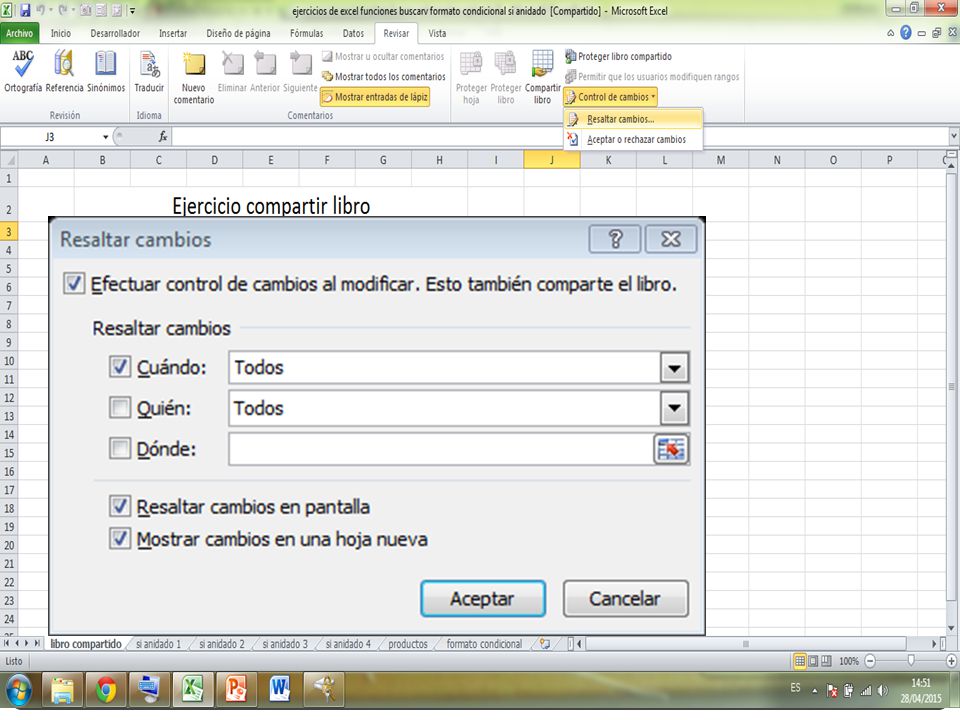Open the Name Box dropdown arrow

[x=105, y=137]
